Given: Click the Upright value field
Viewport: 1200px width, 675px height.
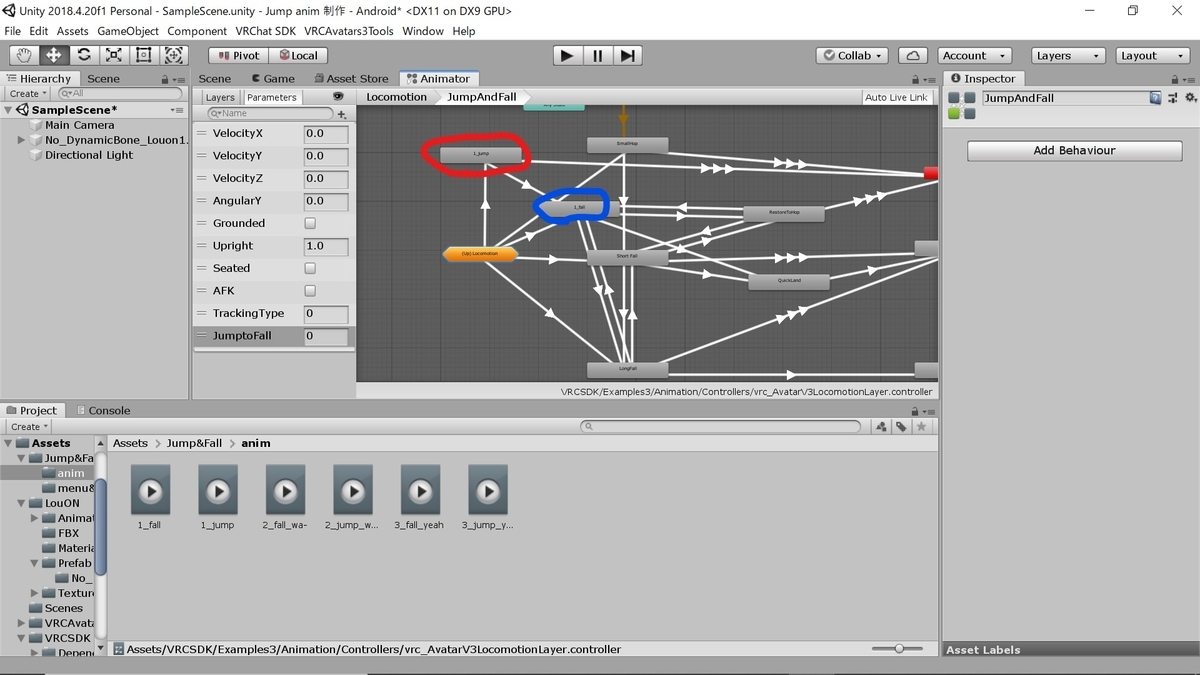Looking at the screenshot, I should [326, 246].
